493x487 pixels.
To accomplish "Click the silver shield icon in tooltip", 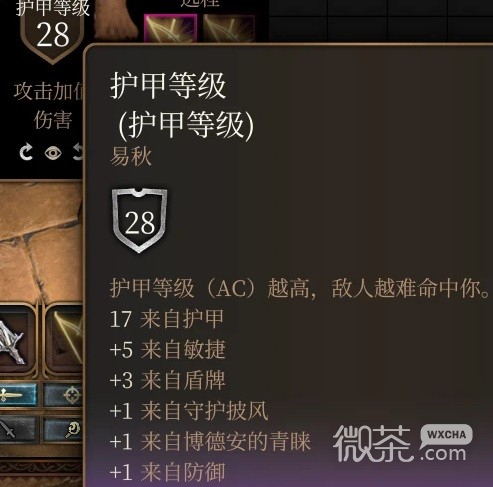I will 139,220.
